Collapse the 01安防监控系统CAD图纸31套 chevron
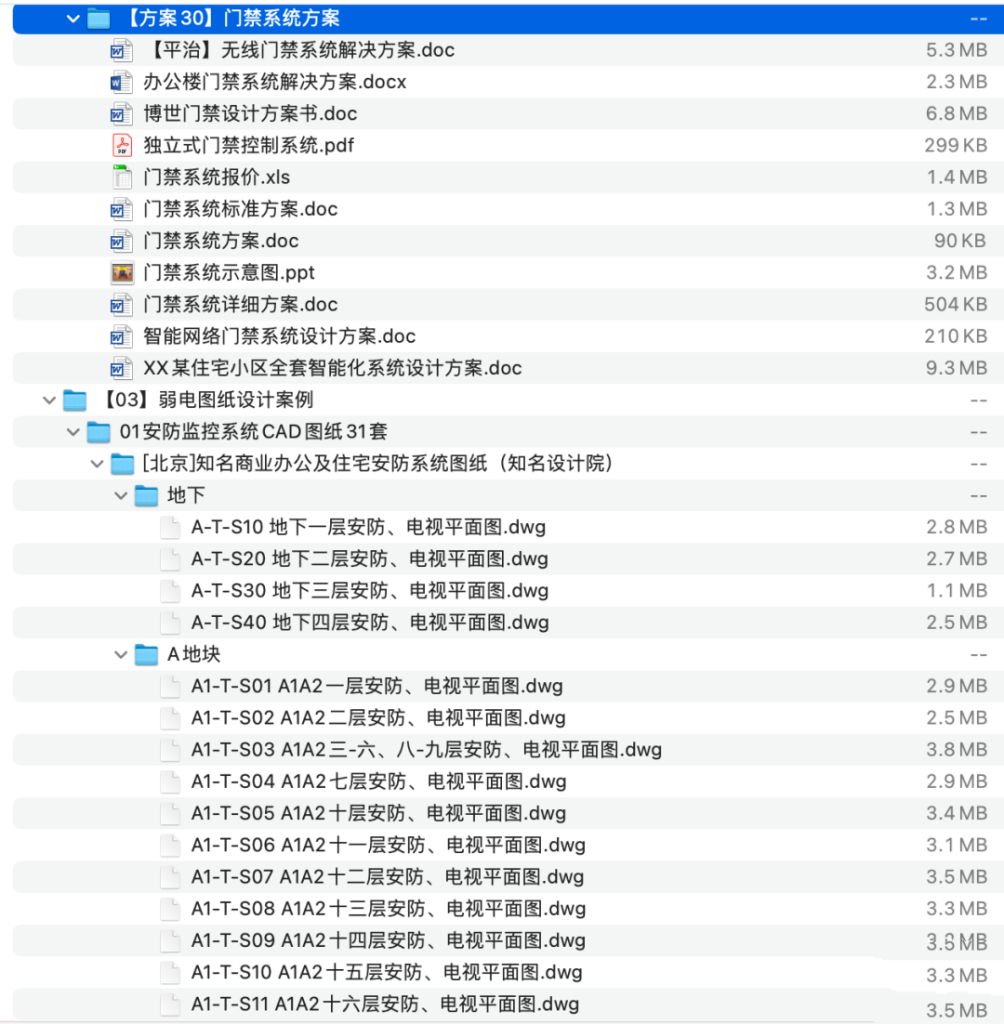Screen dimensions: 1004x1024 tap(72, 432)
